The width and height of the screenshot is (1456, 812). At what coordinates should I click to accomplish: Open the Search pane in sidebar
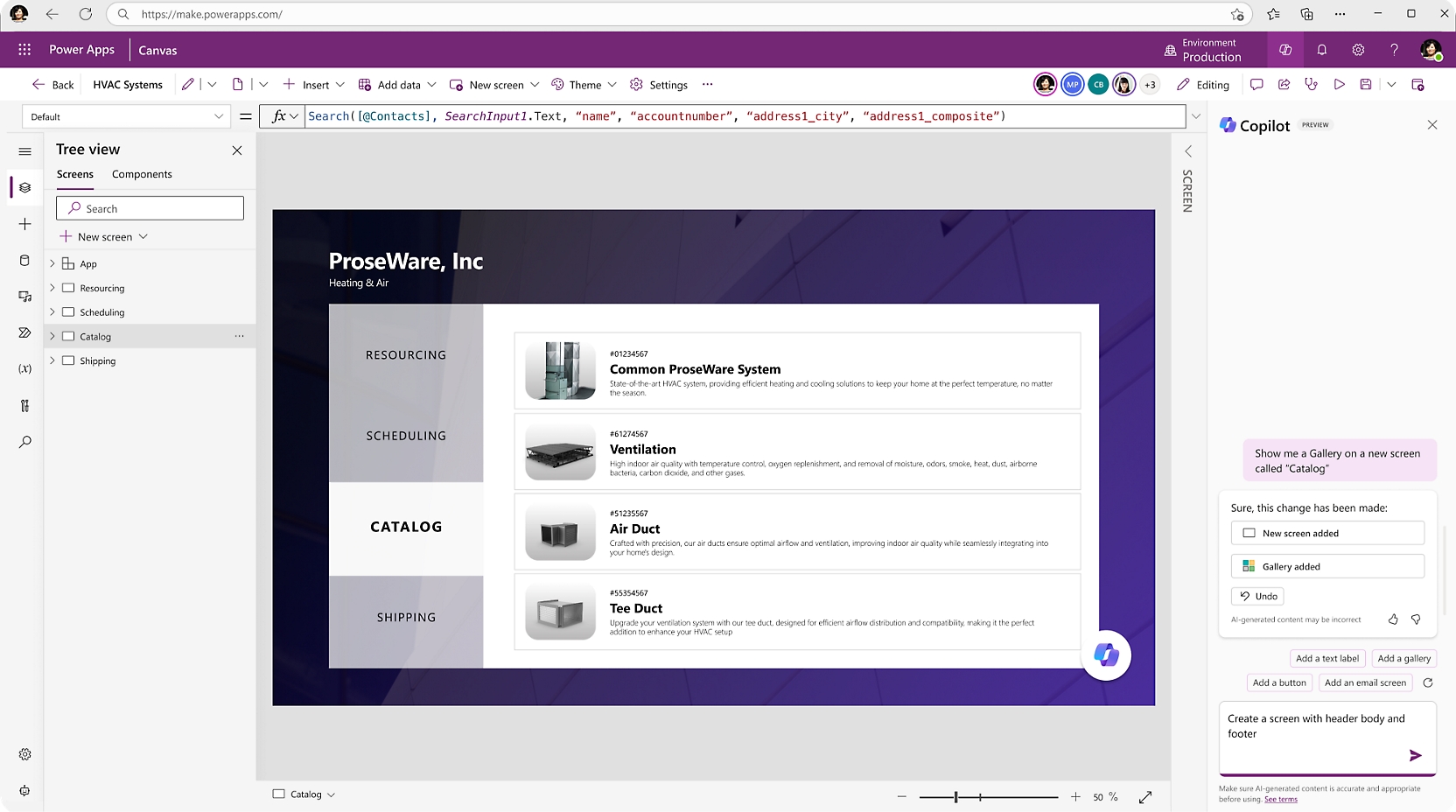pyautogui.click(x=24, y=442)
